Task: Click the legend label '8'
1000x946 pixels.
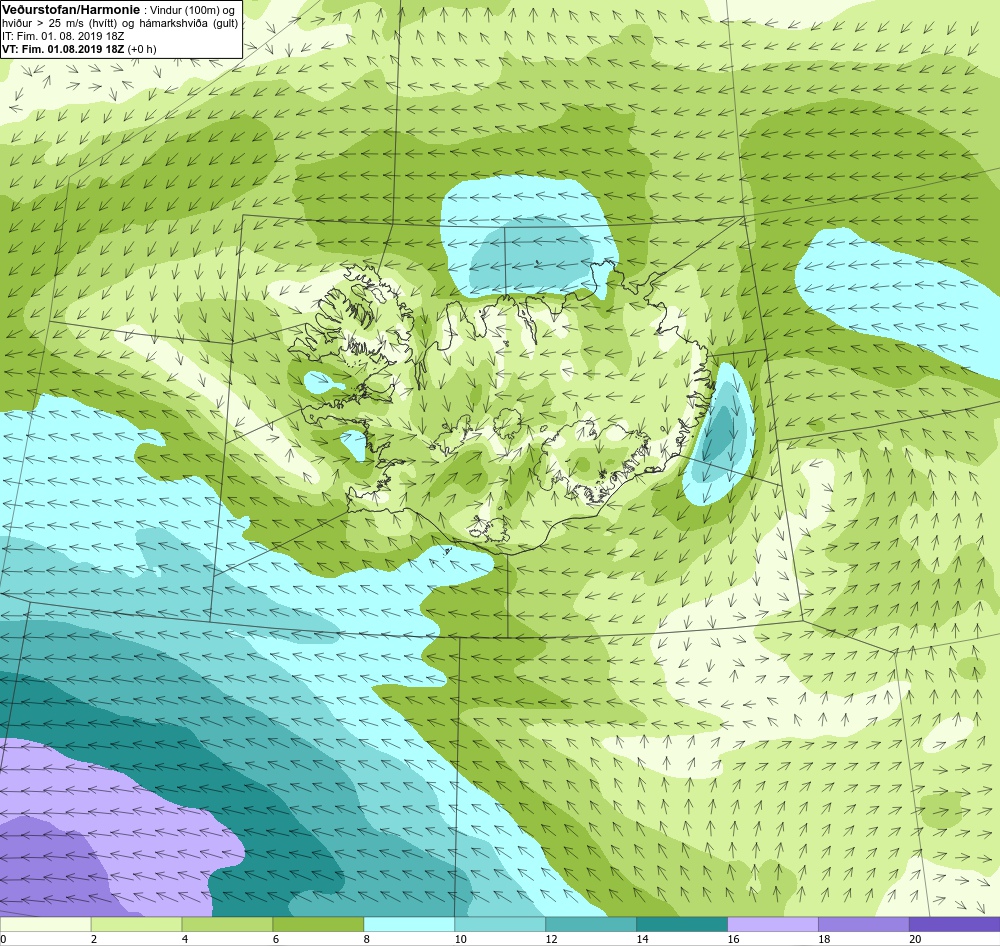Action: pyautogui.click(x=366, y=939)
